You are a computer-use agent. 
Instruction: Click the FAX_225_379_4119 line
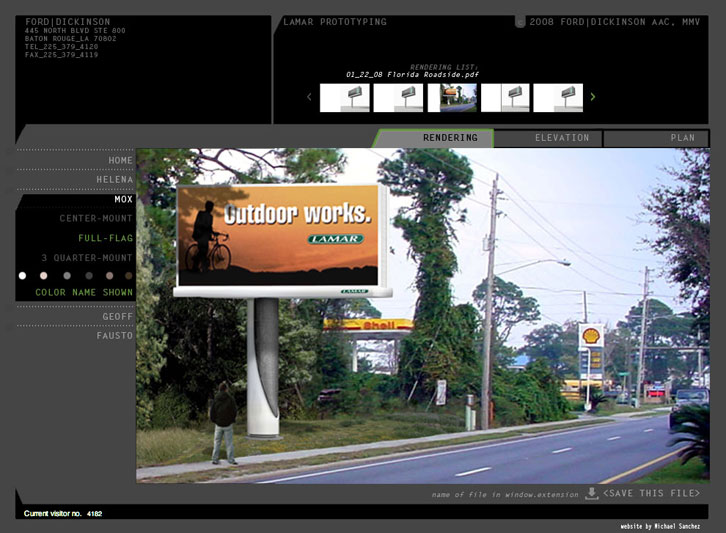[x=62, y=55]
